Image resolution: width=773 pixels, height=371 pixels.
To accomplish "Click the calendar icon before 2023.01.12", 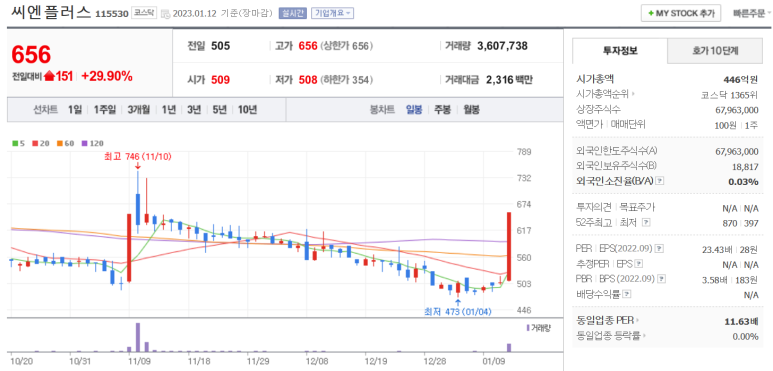I will (165, 13).
